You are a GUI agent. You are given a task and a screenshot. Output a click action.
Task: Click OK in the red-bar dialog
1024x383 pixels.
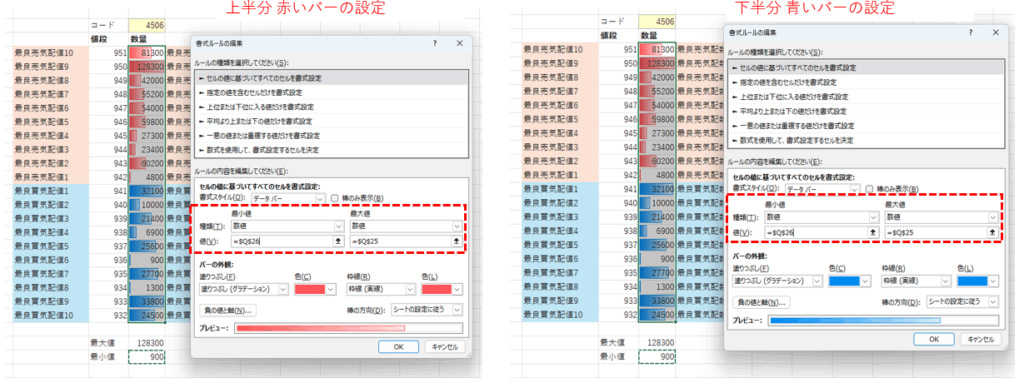pyautogui.click(x=398, y=347)
